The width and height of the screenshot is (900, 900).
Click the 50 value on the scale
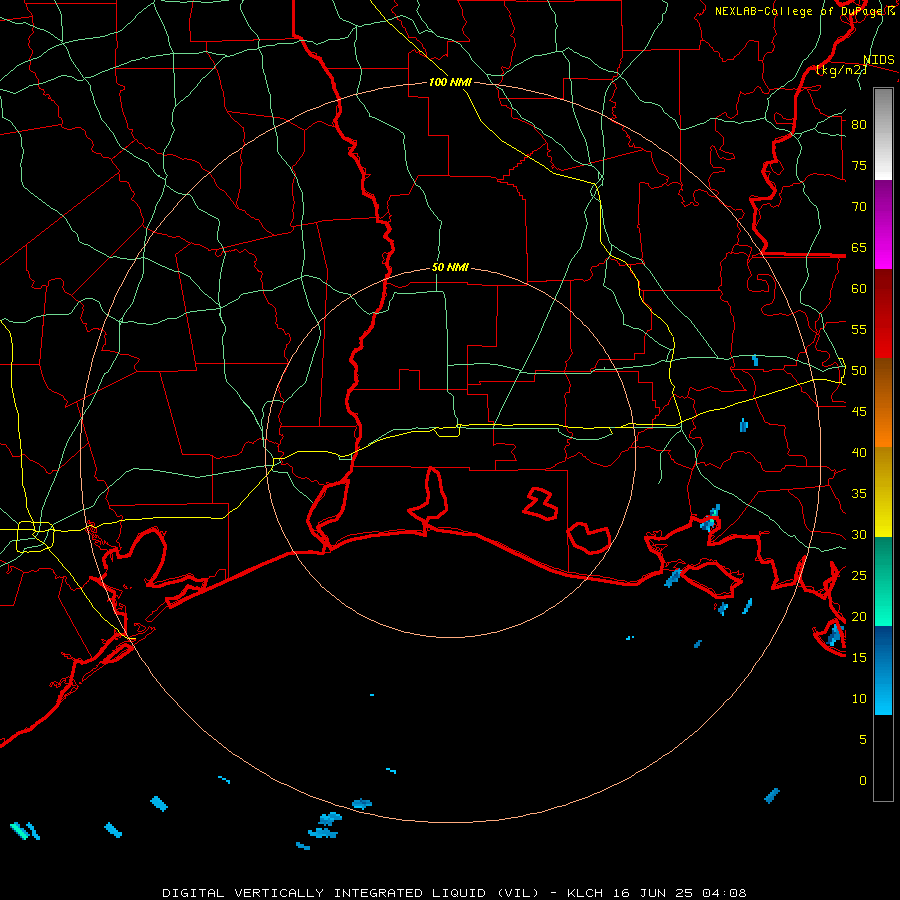[x=859, y=371]
